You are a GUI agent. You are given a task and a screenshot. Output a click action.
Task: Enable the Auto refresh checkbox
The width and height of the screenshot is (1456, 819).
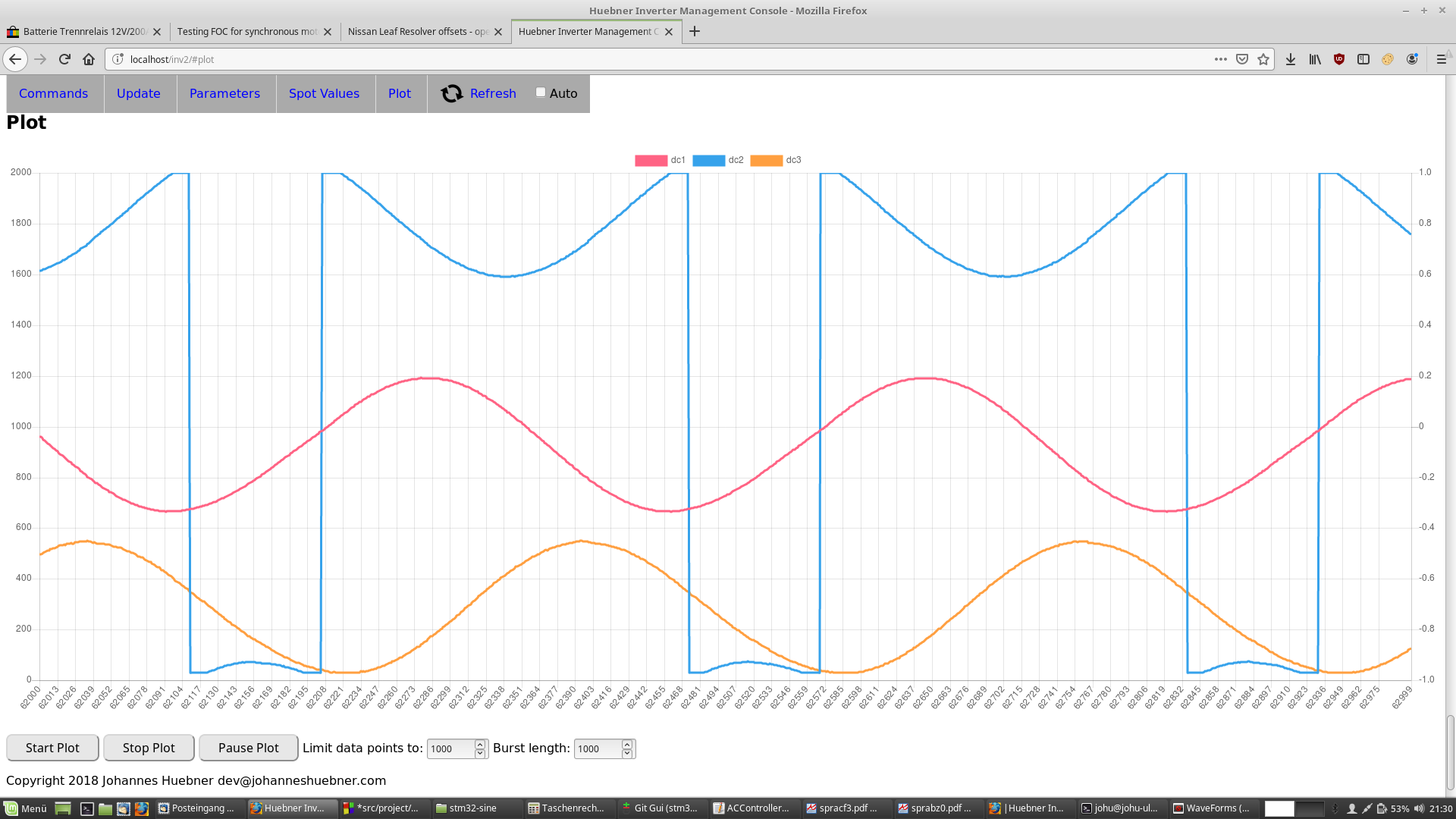541,93
